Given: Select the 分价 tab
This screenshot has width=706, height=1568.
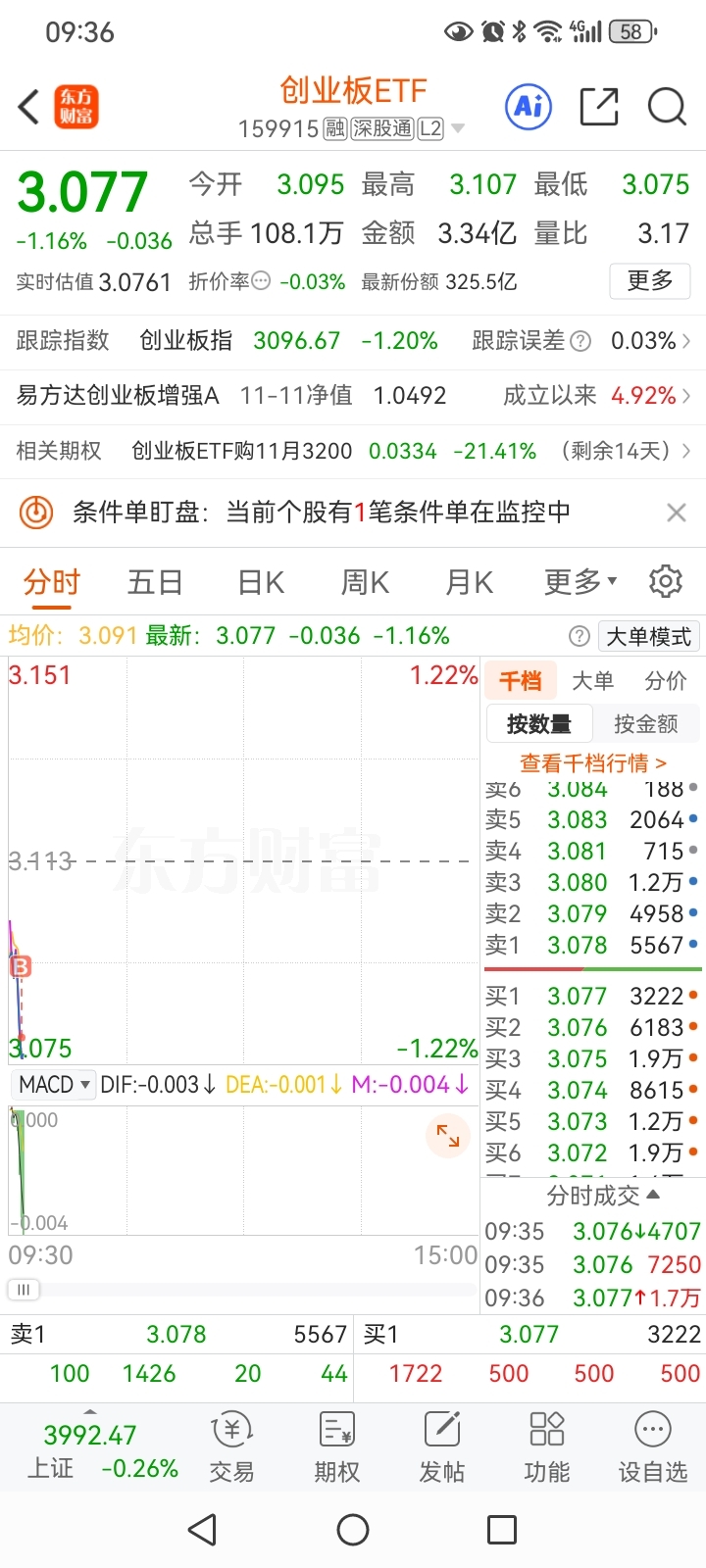Looking at the screenshot, I should [x=666, y=681].
